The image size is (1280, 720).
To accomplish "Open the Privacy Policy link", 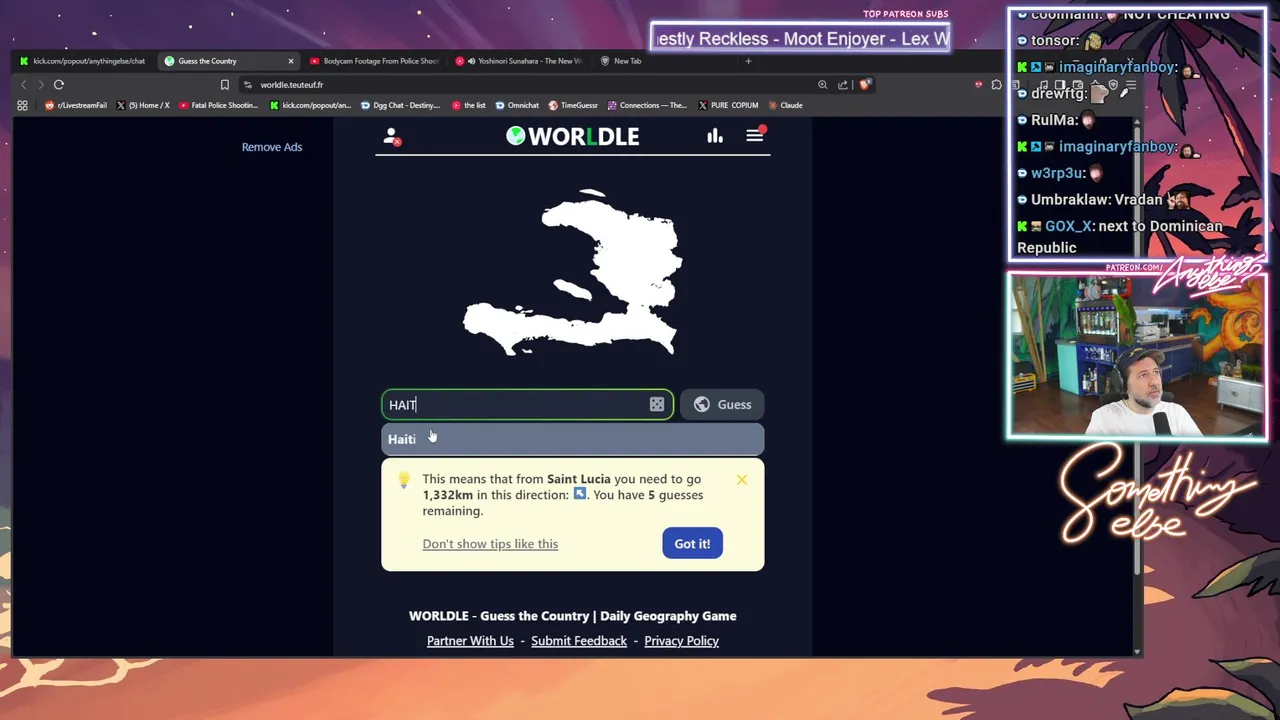I will tap(682, 641).
